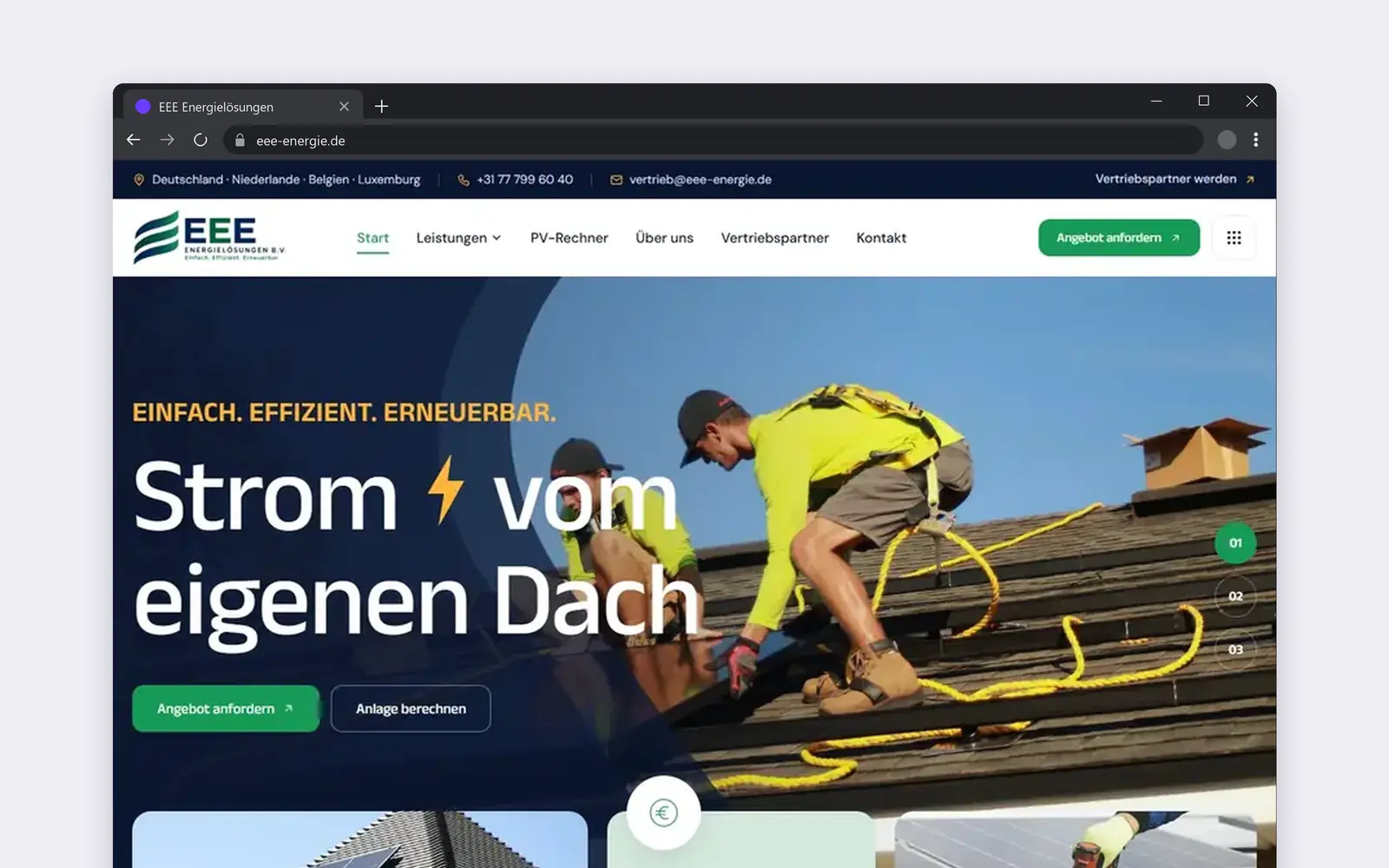Select slide indicator 01
The image size is (1389, 868).
(x=1235, y=543)
